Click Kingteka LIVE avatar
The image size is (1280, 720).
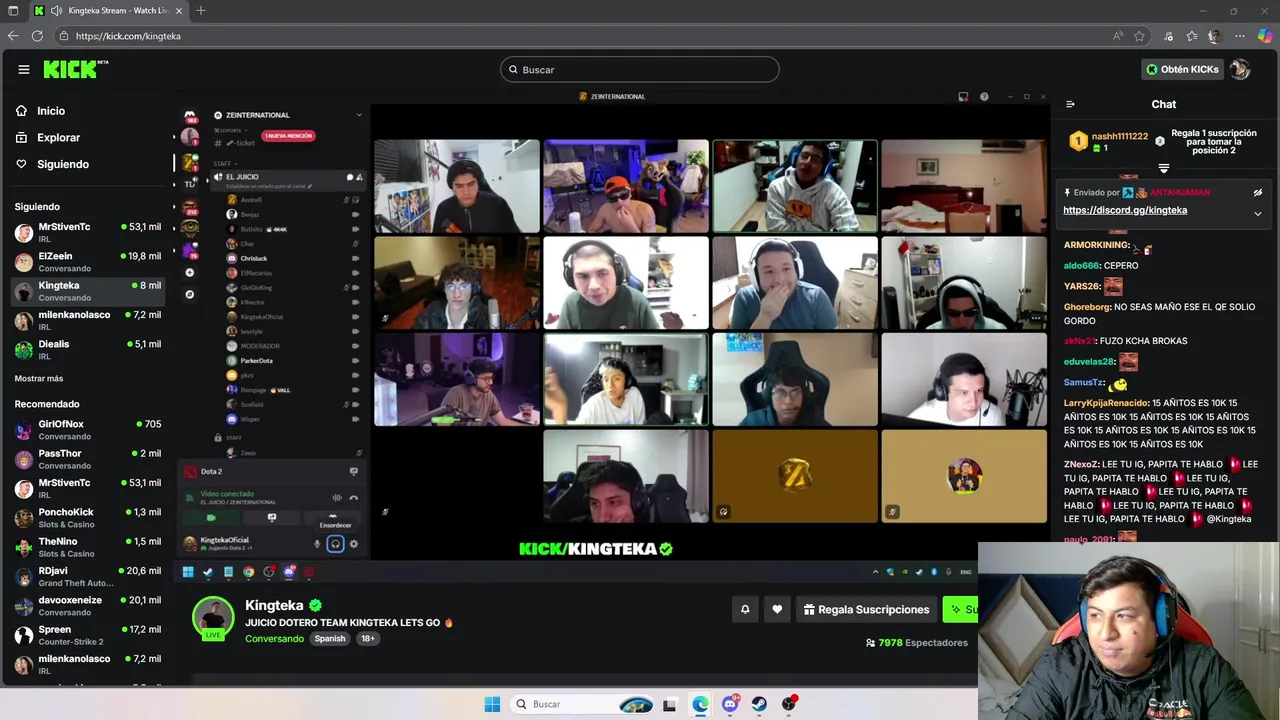coord(213,618)
